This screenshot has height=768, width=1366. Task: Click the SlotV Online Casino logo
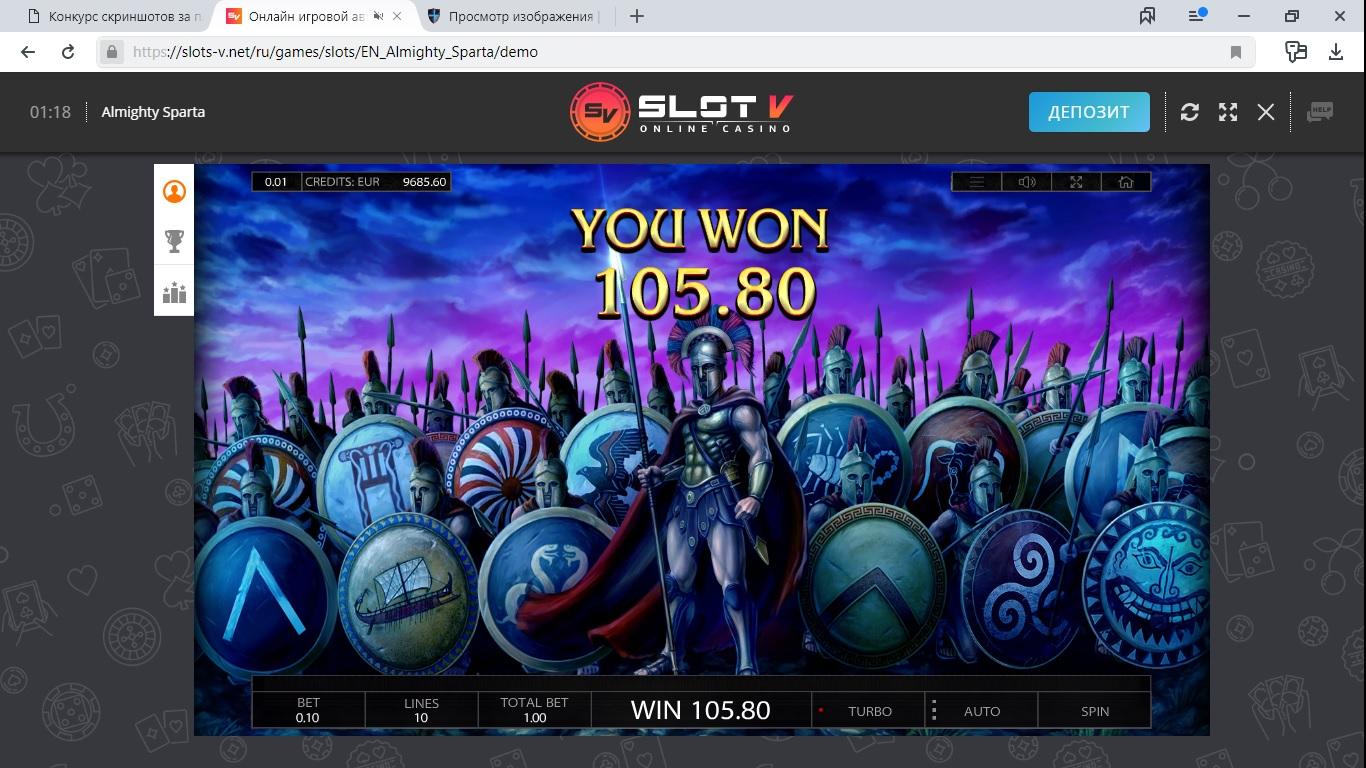coord(682,112)
